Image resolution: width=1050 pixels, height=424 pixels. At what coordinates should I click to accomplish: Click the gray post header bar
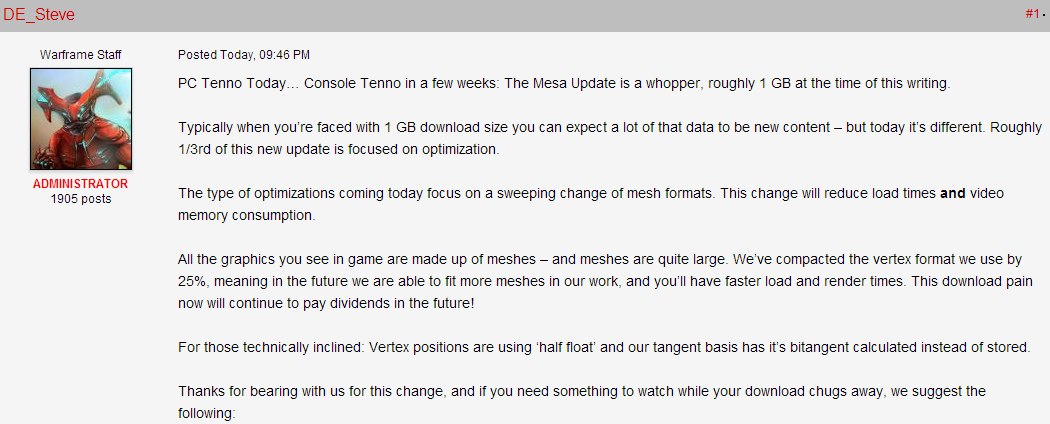[x=525, y=15]
